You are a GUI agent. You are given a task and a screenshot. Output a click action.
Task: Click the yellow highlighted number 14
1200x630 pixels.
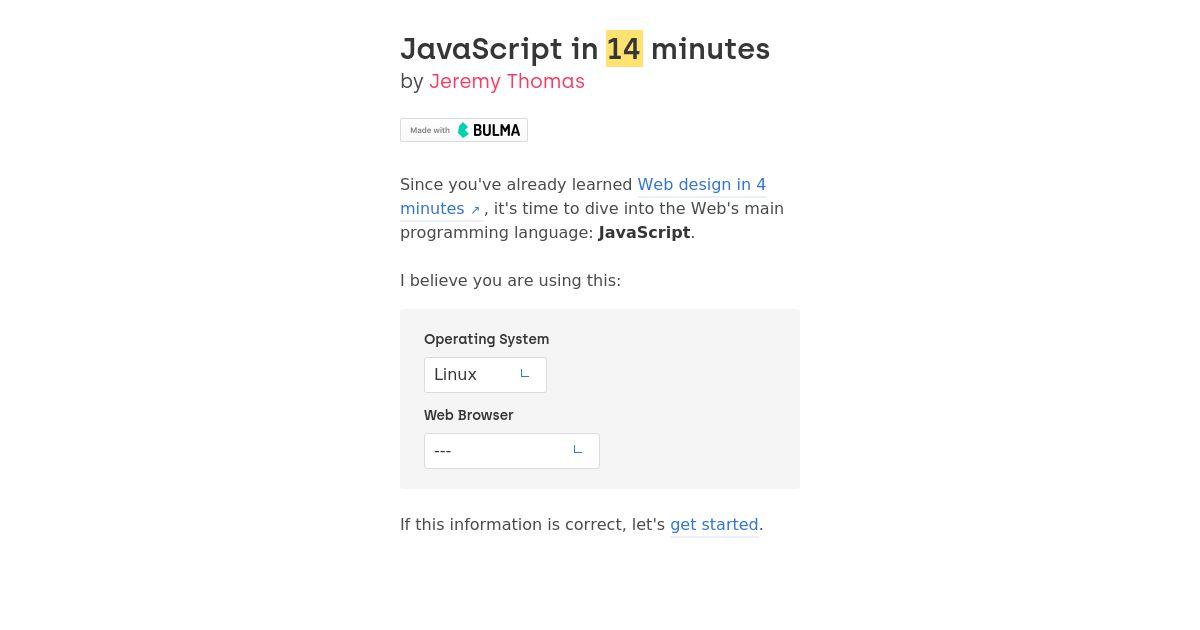point(624,49)
